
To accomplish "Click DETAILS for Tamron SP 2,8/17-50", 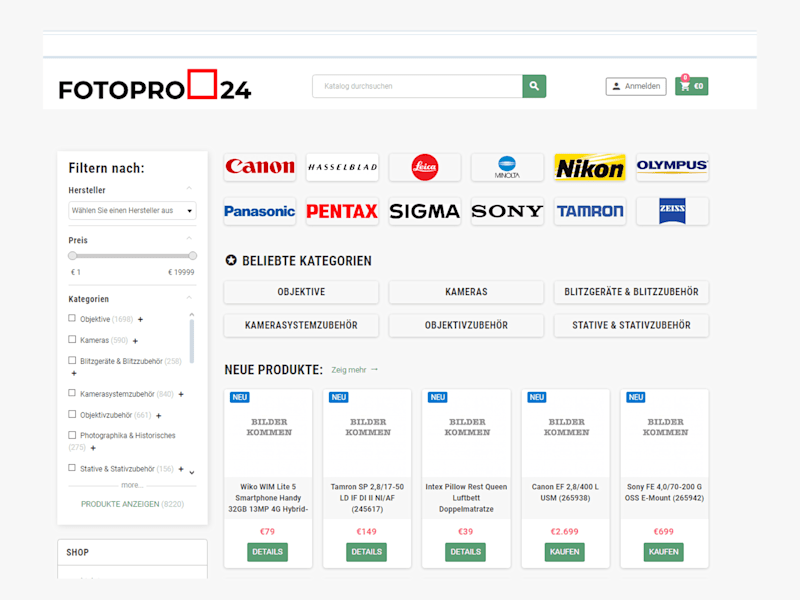I will point(366,552).
